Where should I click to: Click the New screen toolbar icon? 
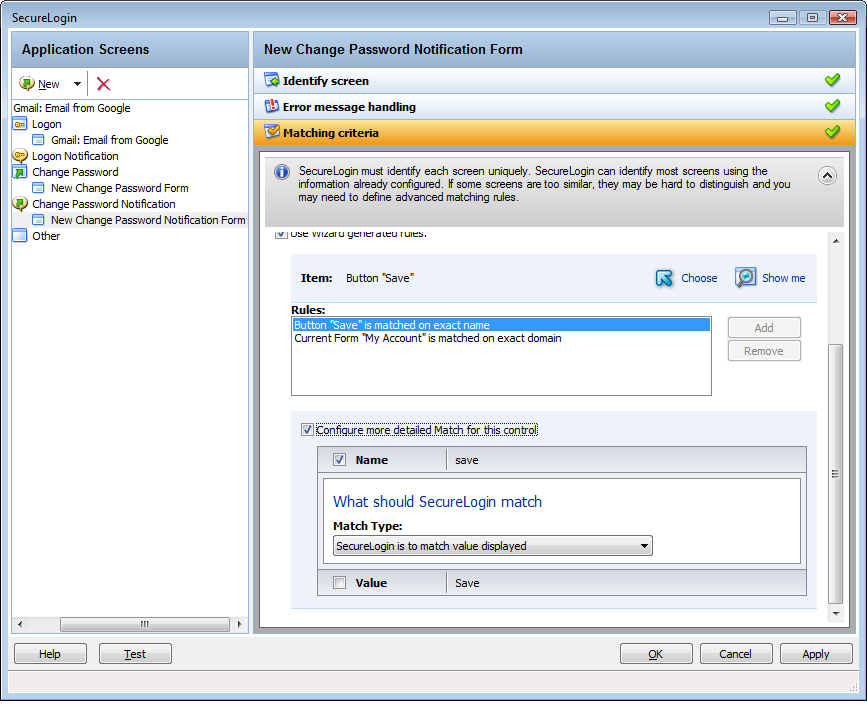(27, 84)
